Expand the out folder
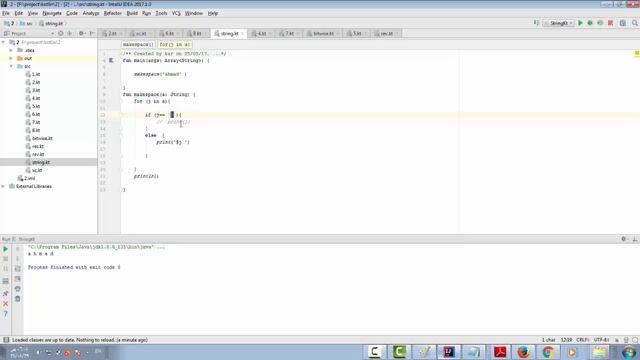The image size is (640, 360). pyautogui.click(x=11, y=58)
